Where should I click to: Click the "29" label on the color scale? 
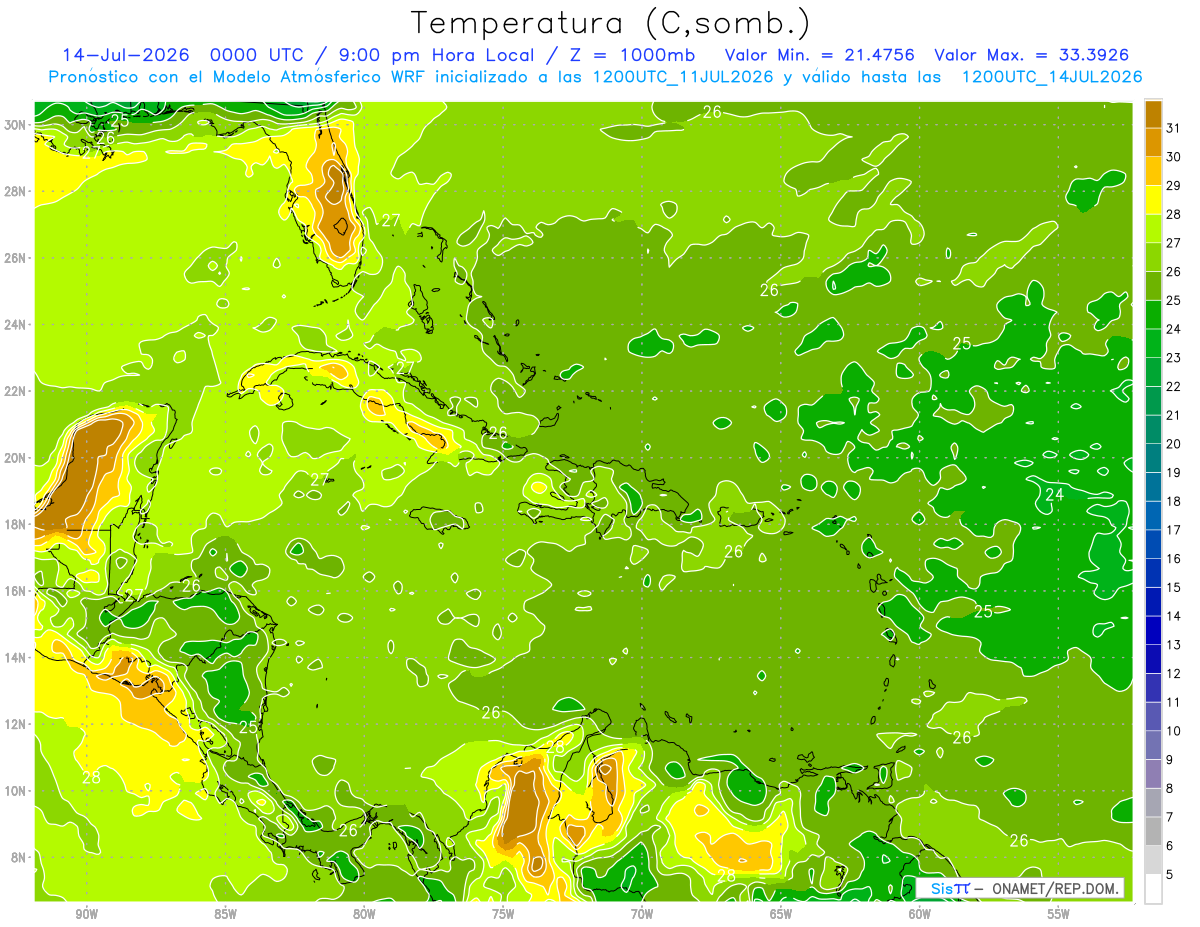point(1174,186)
